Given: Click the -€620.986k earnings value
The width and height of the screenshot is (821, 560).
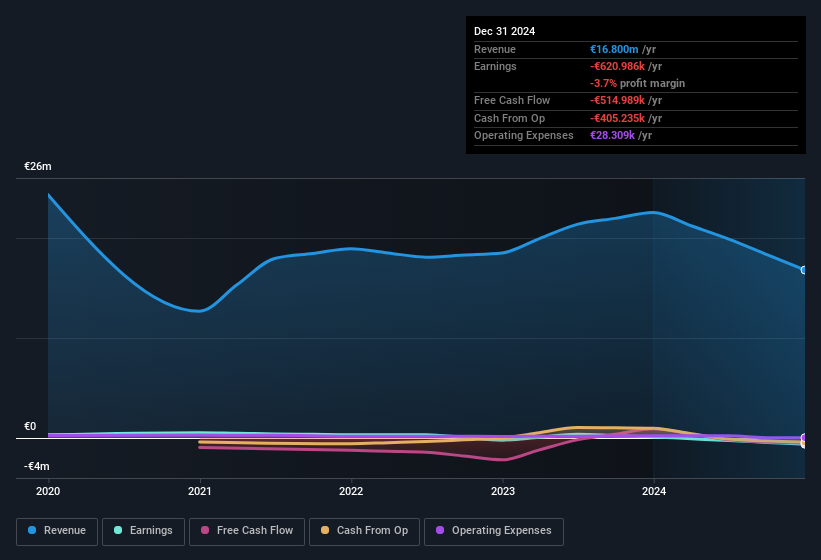Looking at the screenshot, I should tap(617, 66).
